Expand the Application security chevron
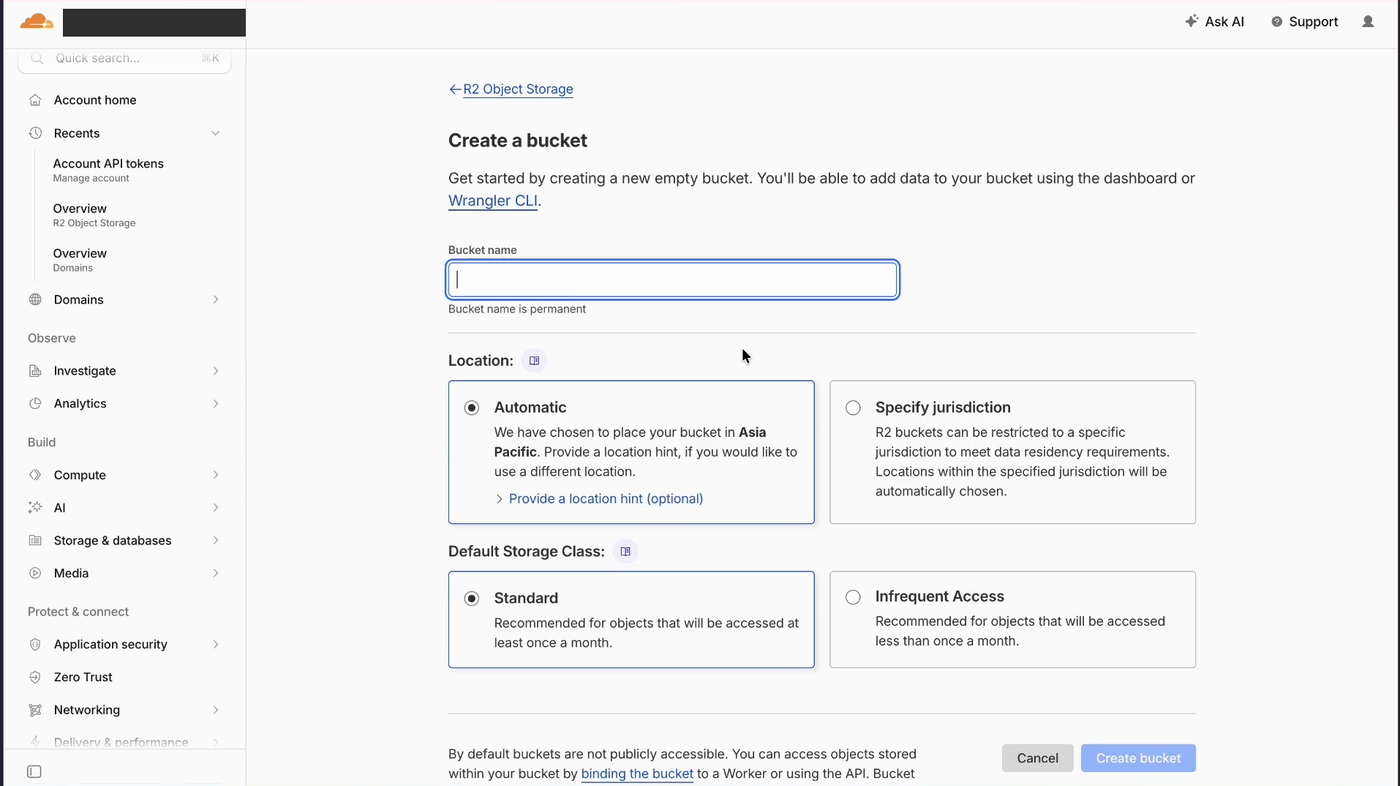This screenshot has height=786, width=1400. (215, 645)
